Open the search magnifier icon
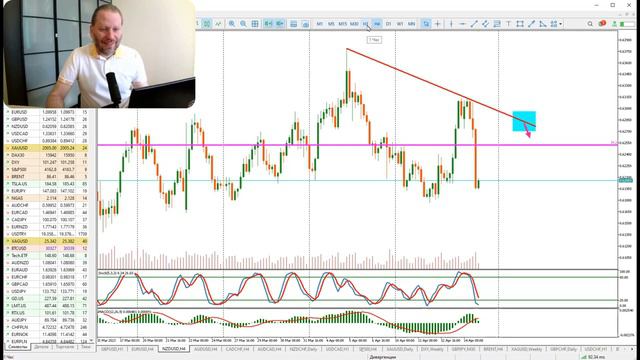 pyautogui.click(x=590, y=24)
